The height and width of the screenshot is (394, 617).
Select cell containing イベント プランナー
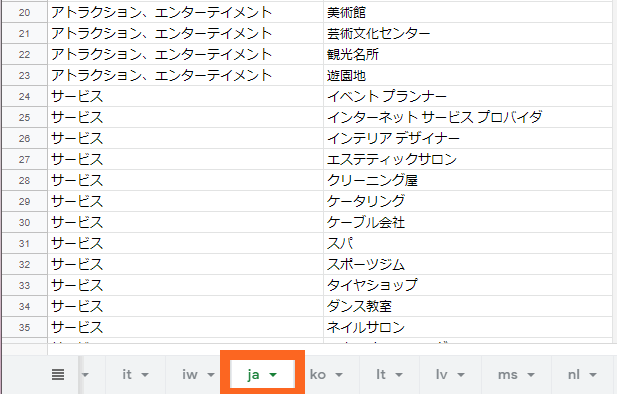(x=468, y=96)
